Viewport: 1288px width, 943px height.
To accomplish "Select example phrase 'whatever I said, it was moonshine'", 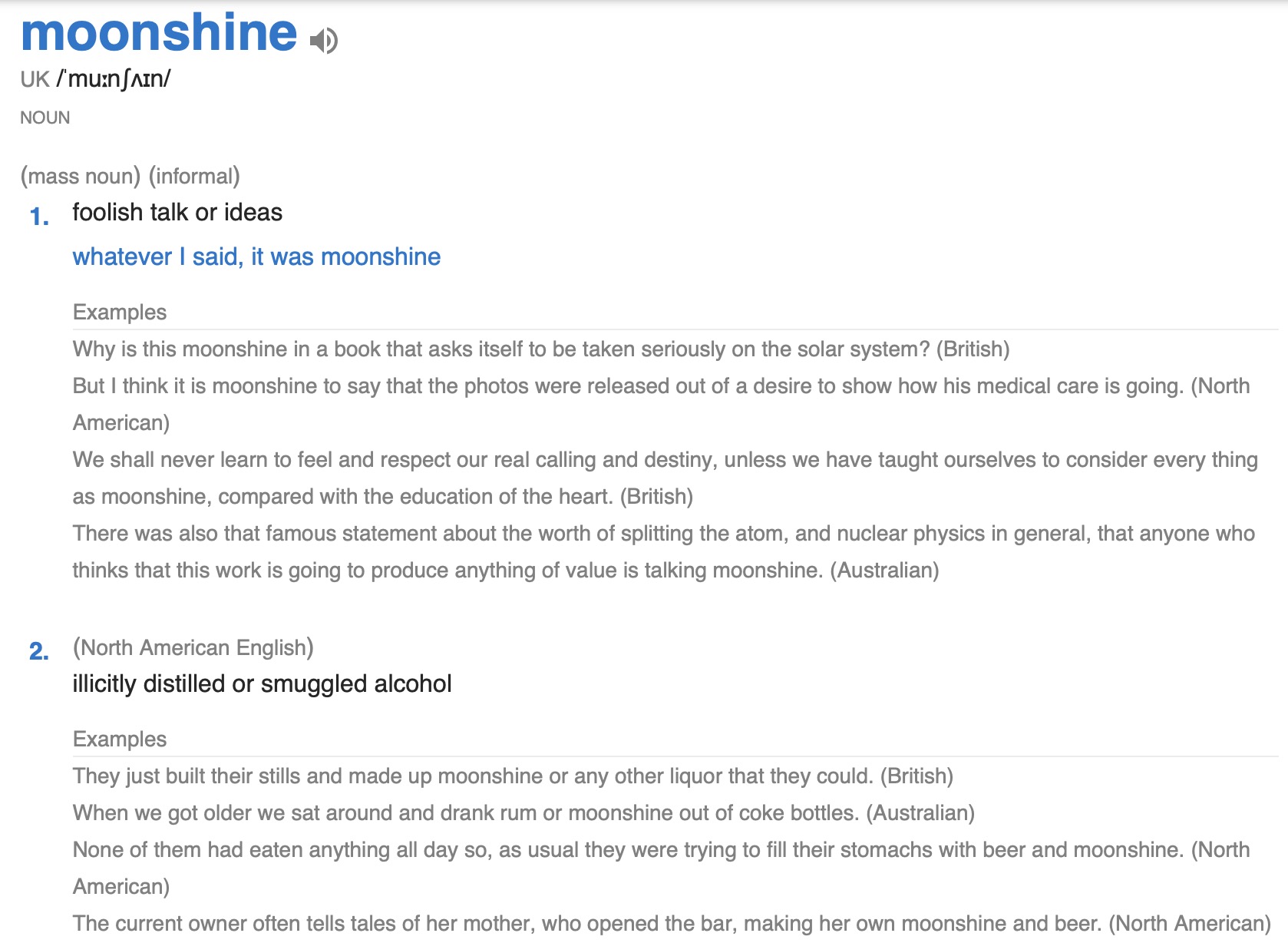I will [x=256, y=256].
